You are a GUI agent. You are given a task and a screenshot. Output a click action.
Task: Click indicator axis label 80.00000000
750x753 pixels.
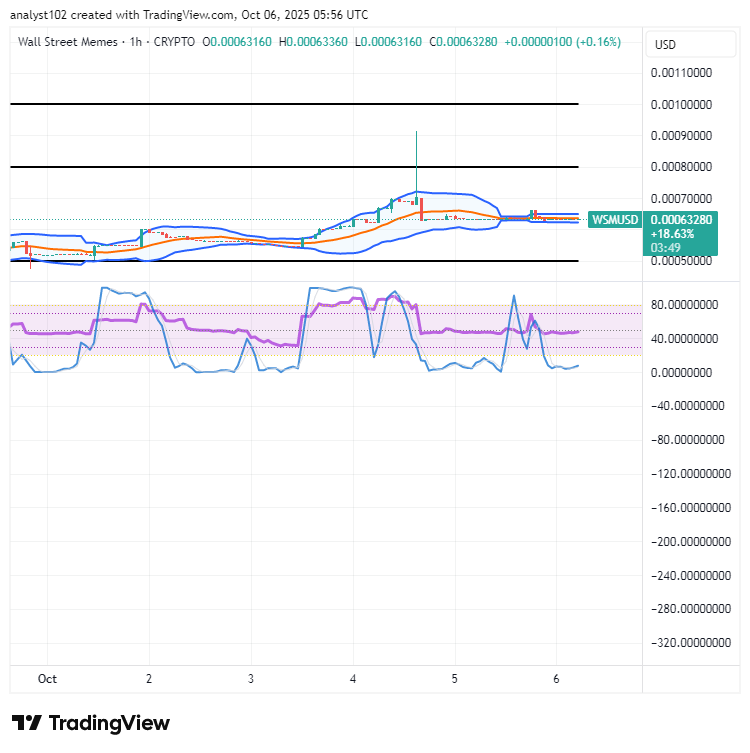click(x=684, y=305)
